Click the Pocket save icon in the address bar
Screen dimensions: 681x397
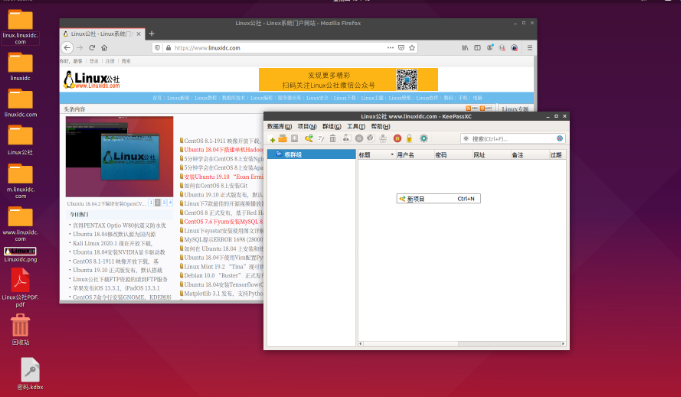(401, 48)
